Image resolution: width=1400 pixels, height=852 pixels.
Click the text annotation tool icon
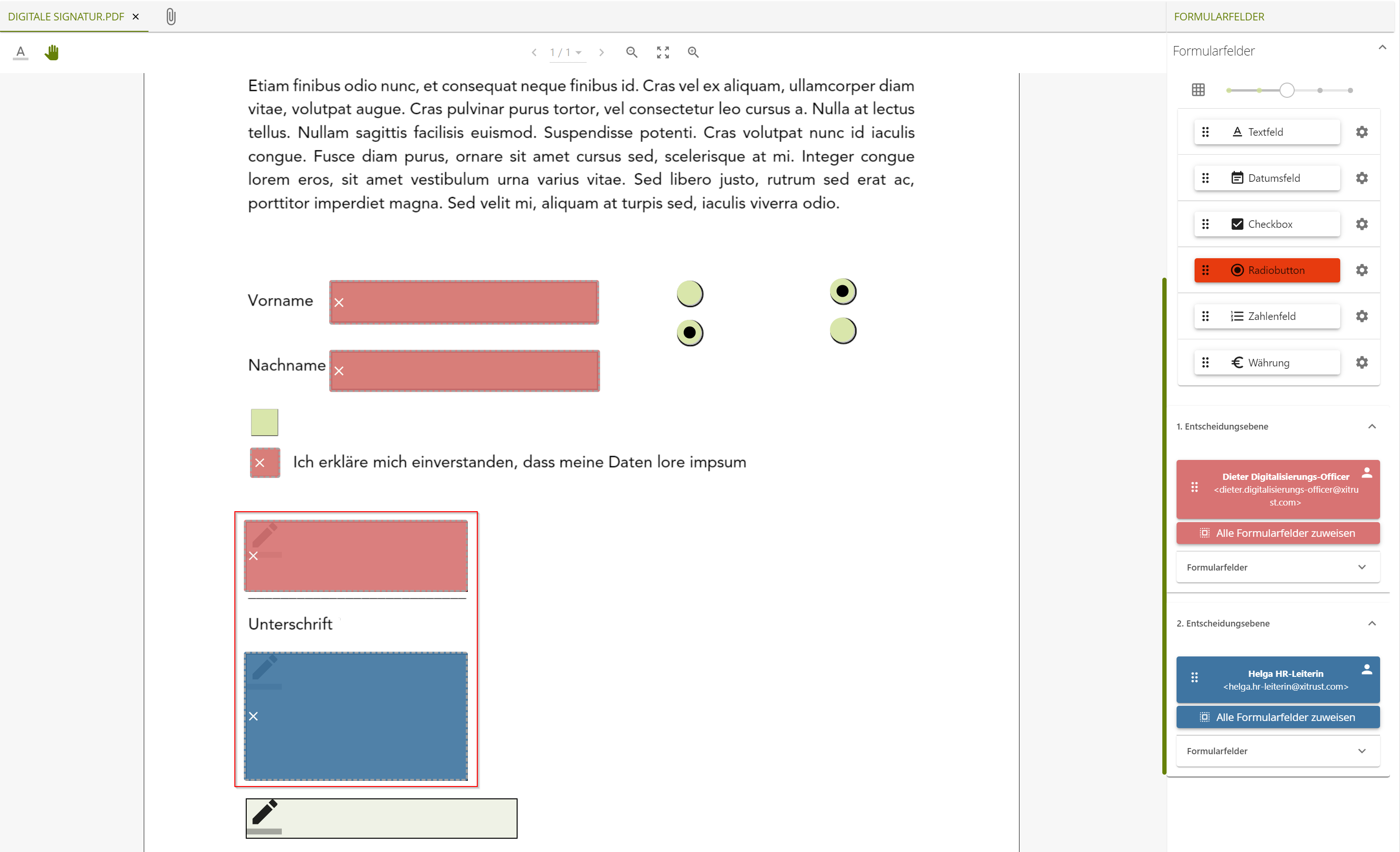click(20, 52)
